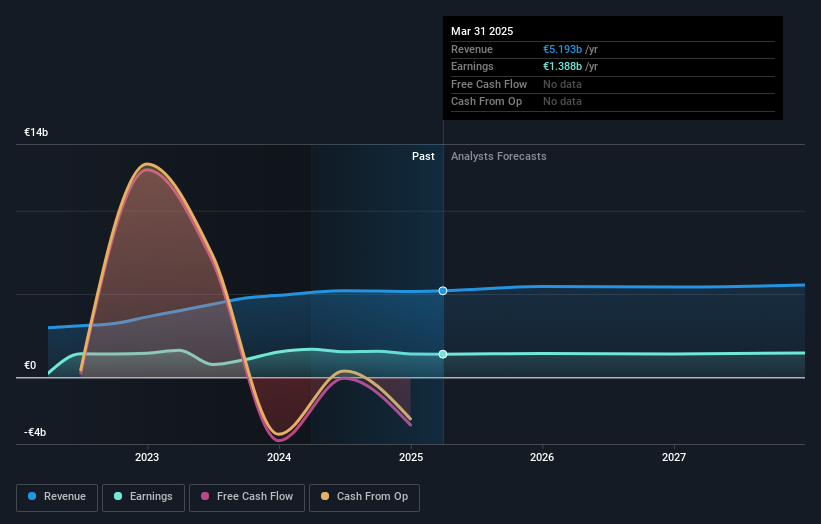Click the 2026 x-axis label

[x=542, y=457]
